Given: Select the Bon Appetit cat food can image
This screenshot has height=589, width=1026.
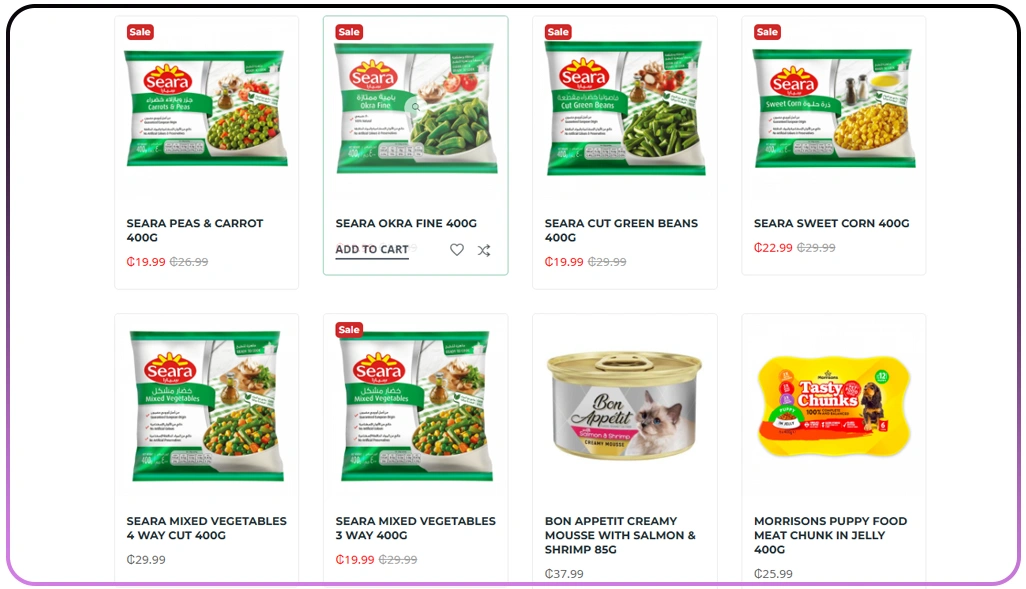Looking at the screenshot, I should pos(624,406).
